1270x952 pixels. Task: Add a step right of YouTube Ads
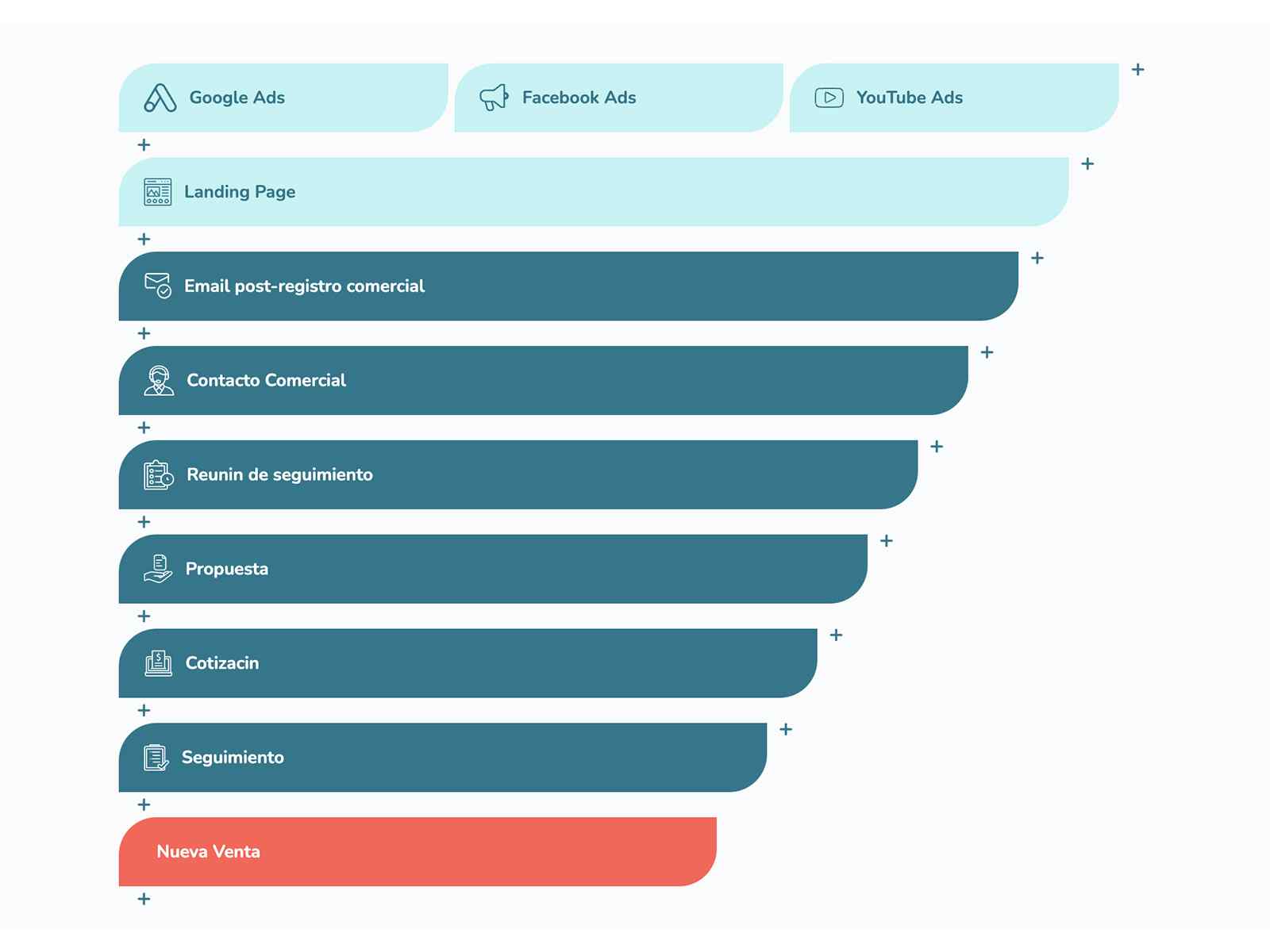coord(1137,70)
